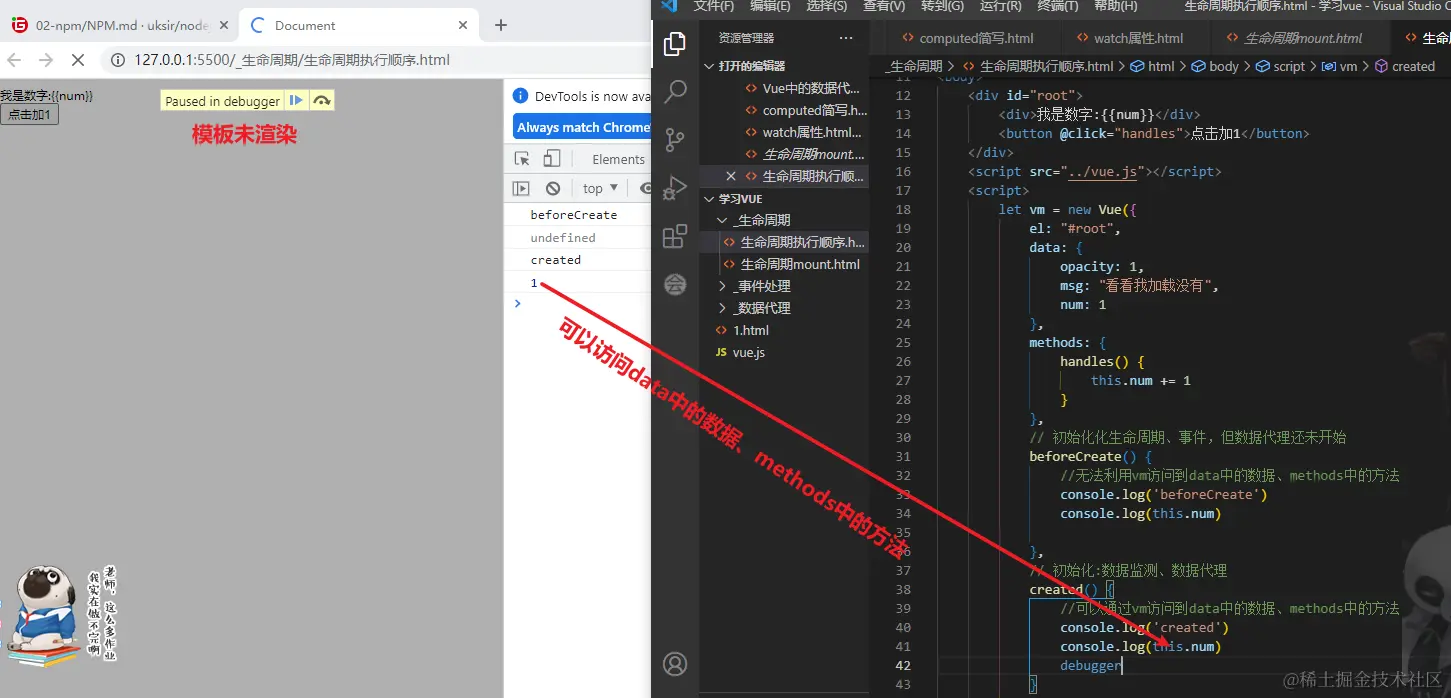Open the 文件(F) menu
Image resolution: width=1451 pixels, height=698 pixels.
tap(713, 6)
